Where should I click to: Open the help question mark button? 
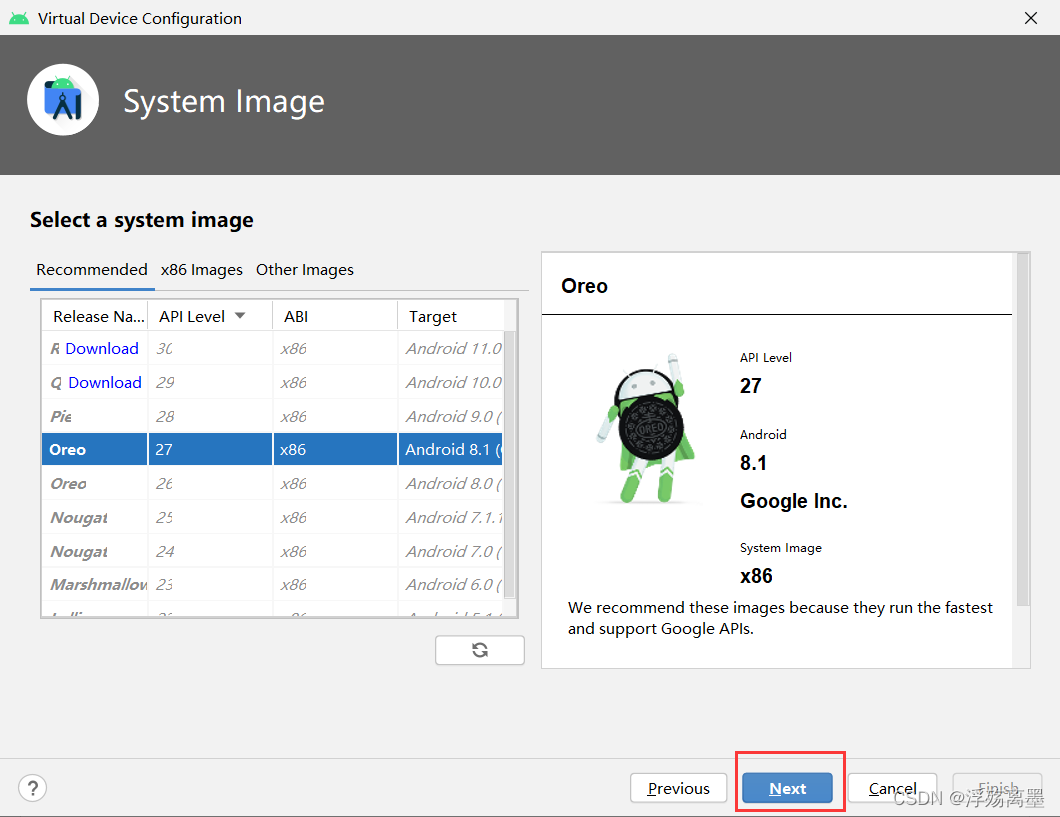coord(32,788)
